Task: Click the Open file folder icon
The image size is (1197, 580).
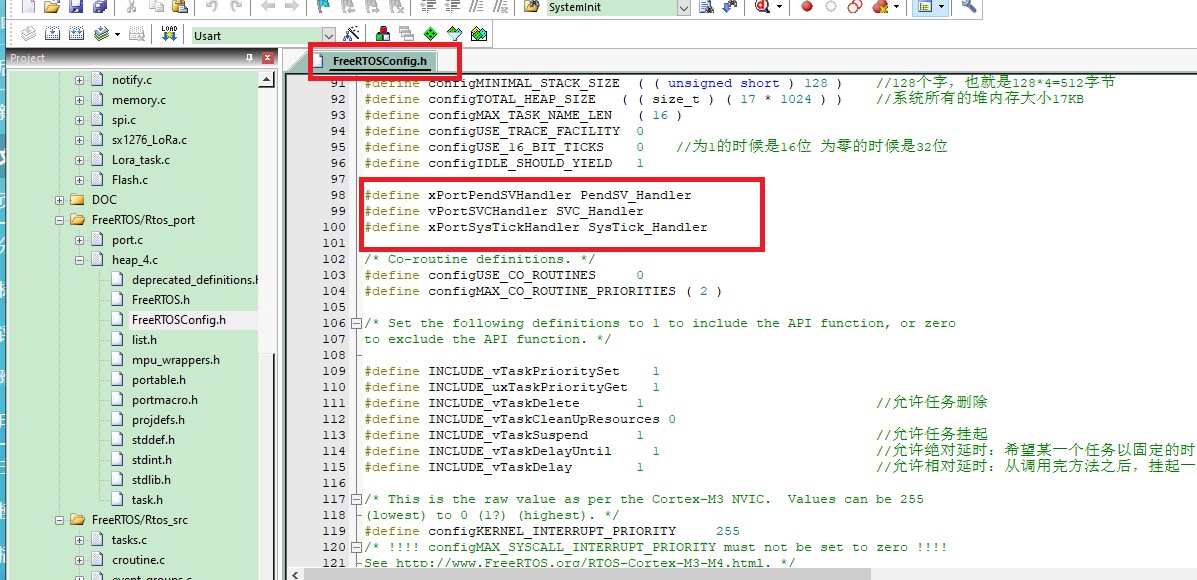Action: 53,7
